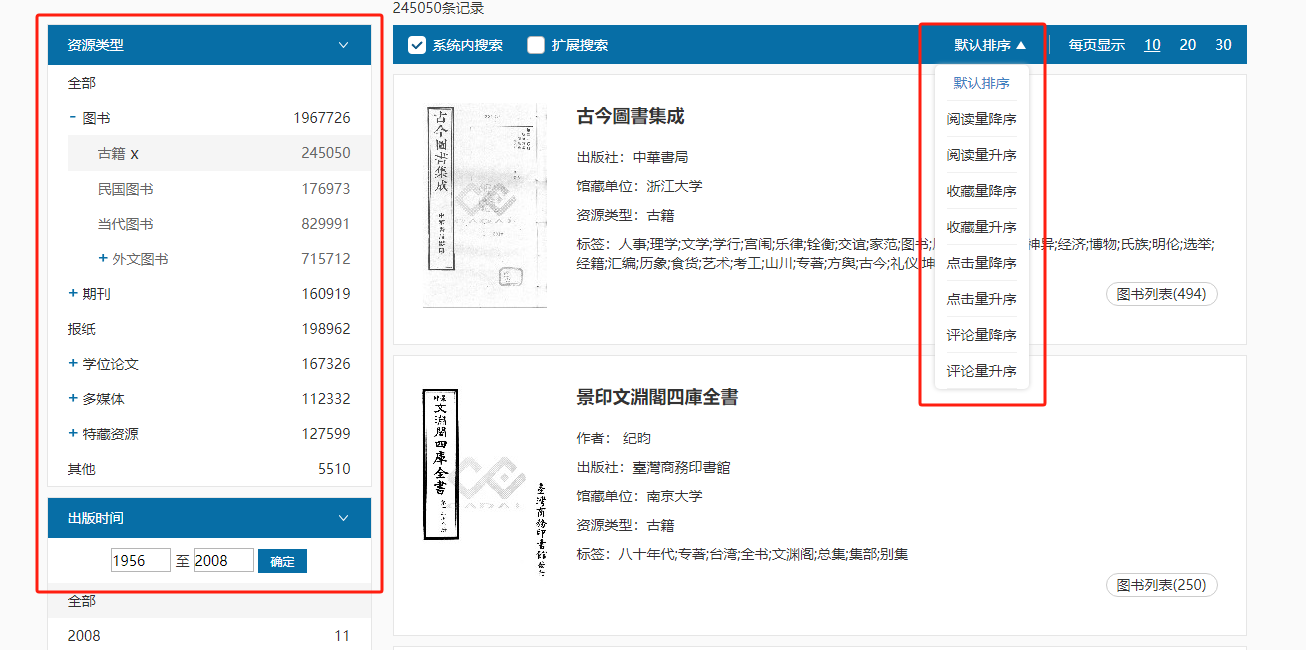
Task: Open 图书列表(494) for 古今圖書集成
Action: tap(1161, 294)
